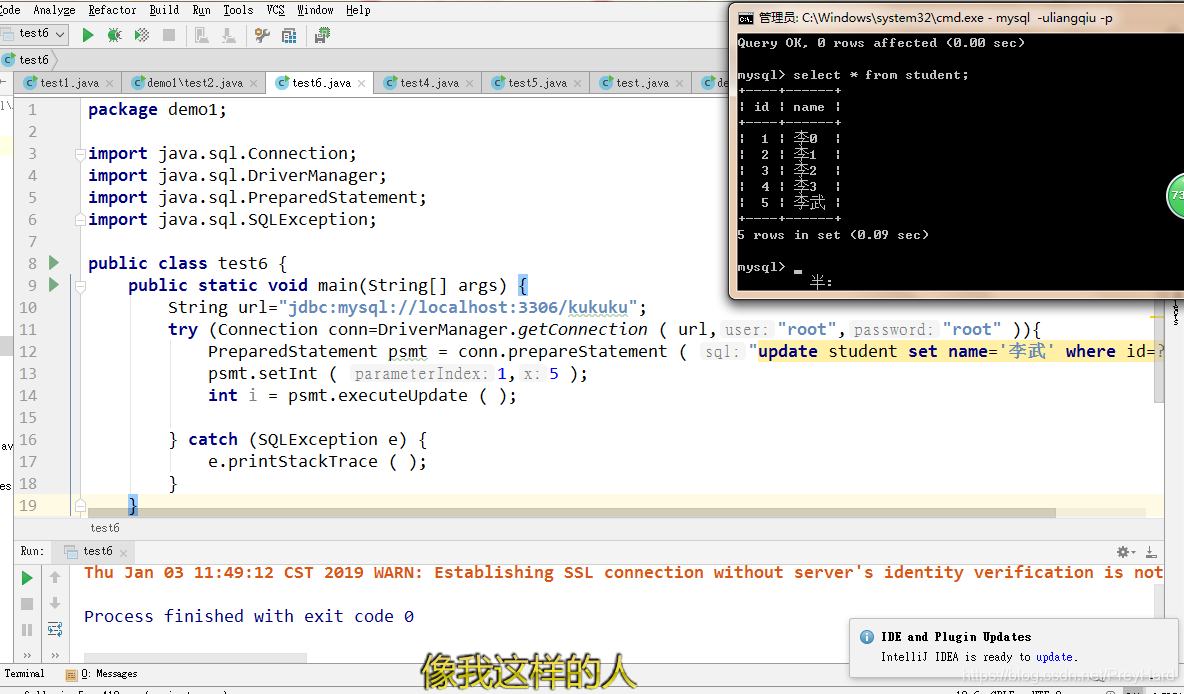
Task: Click the toolbar icon with green chip
Action: [x=322, y=35]
